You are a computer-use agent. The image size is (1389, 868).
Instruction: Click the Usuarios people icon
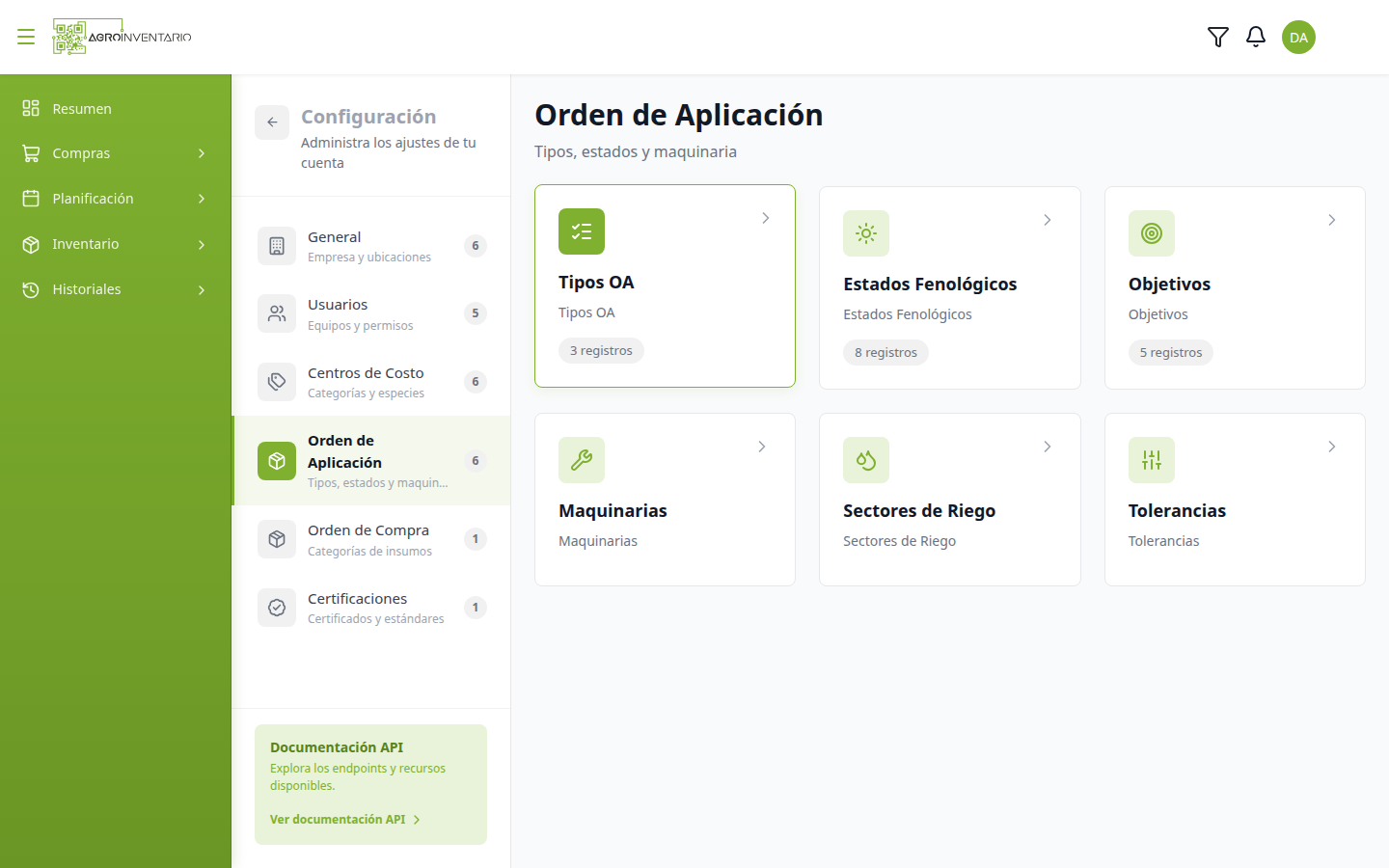pos(277,313)
